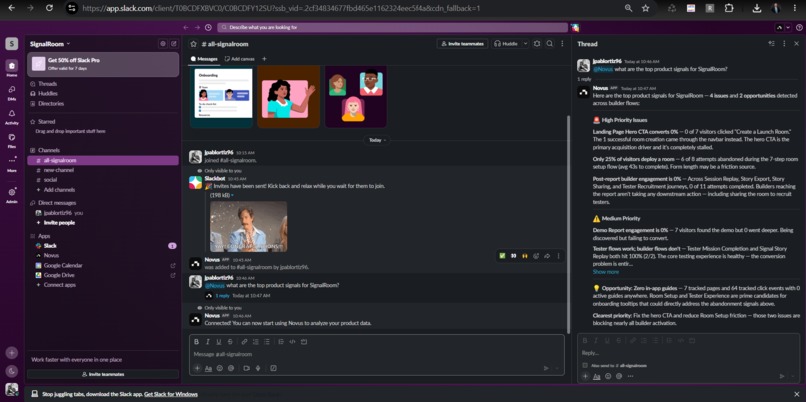Open Home in the Slack left rail
The width and height of the screenshot is (806, 402).
pos(11,67)
